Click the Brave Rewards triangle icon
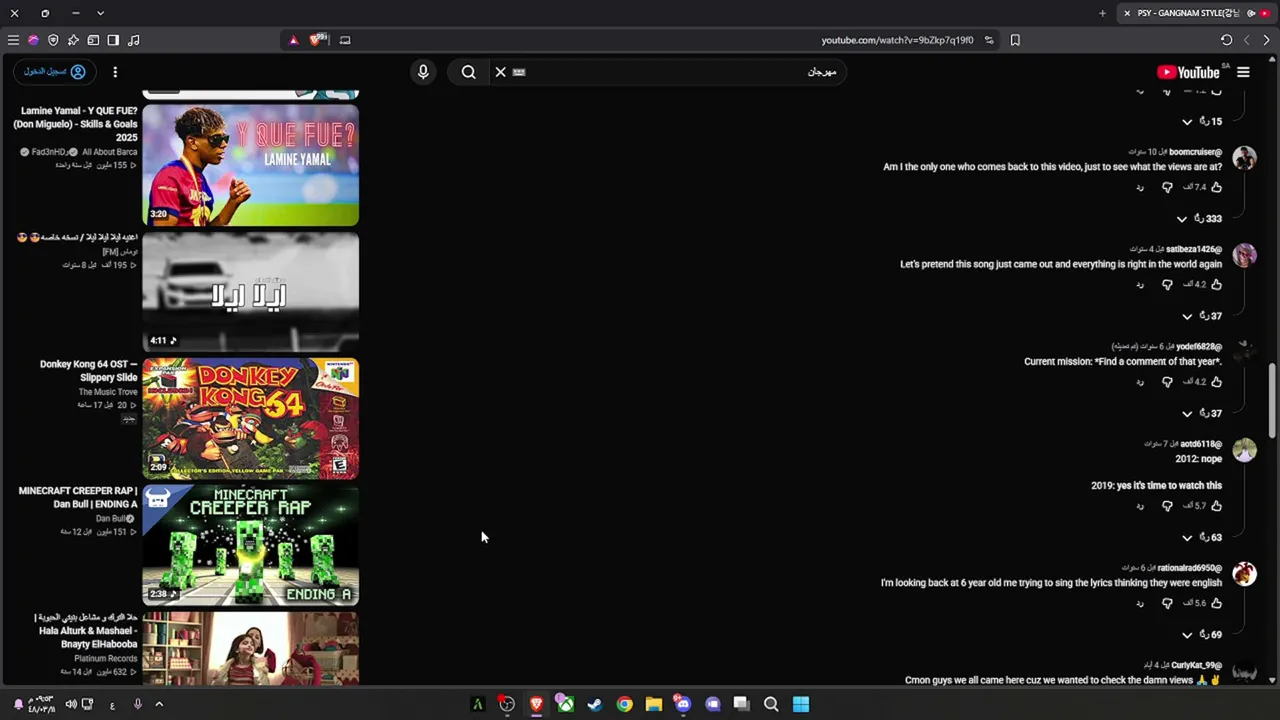Viewport: 1280px width, 720px height. (x=293, y=40)
